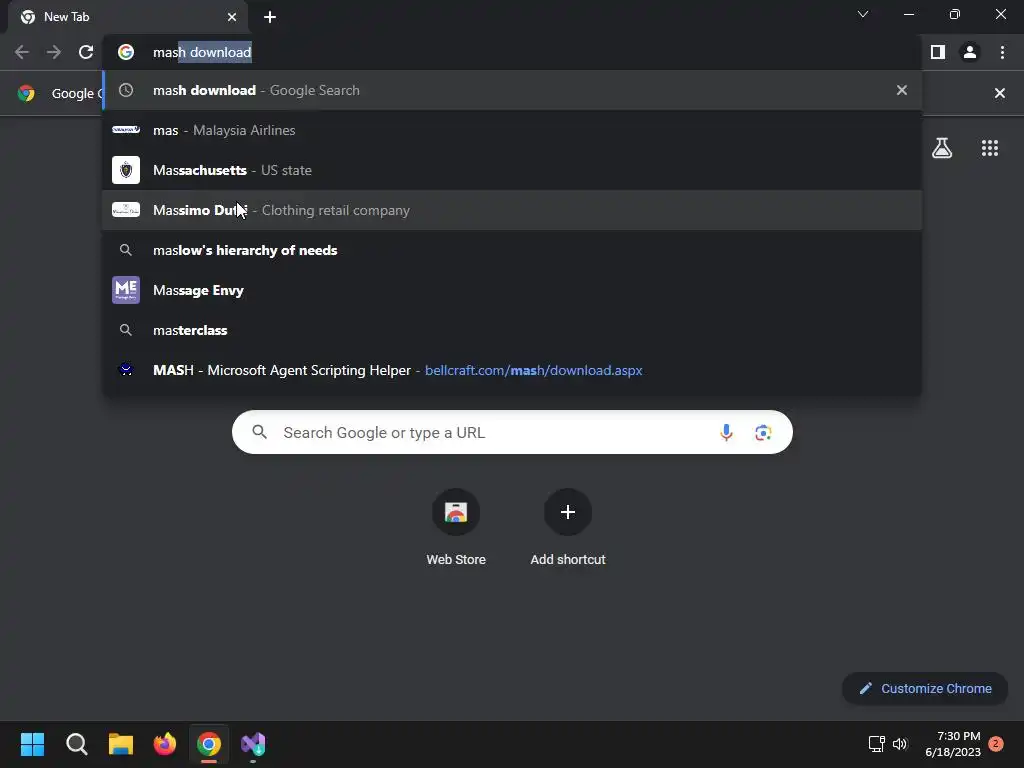Open the Chrome profile icon

pos(970,52)
